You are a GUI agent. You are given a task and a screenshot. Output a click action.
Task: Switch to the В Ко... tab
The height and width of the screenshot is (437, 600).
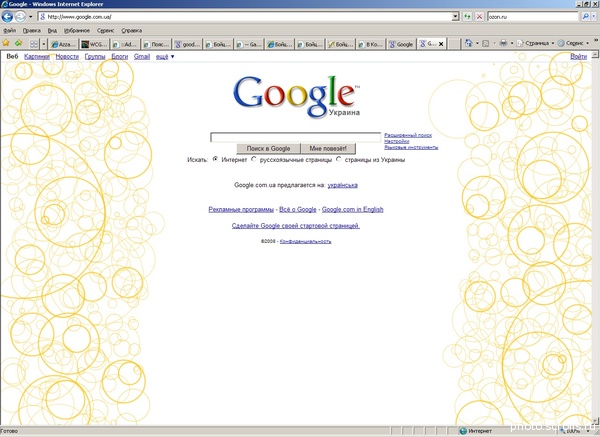[370, 44]
